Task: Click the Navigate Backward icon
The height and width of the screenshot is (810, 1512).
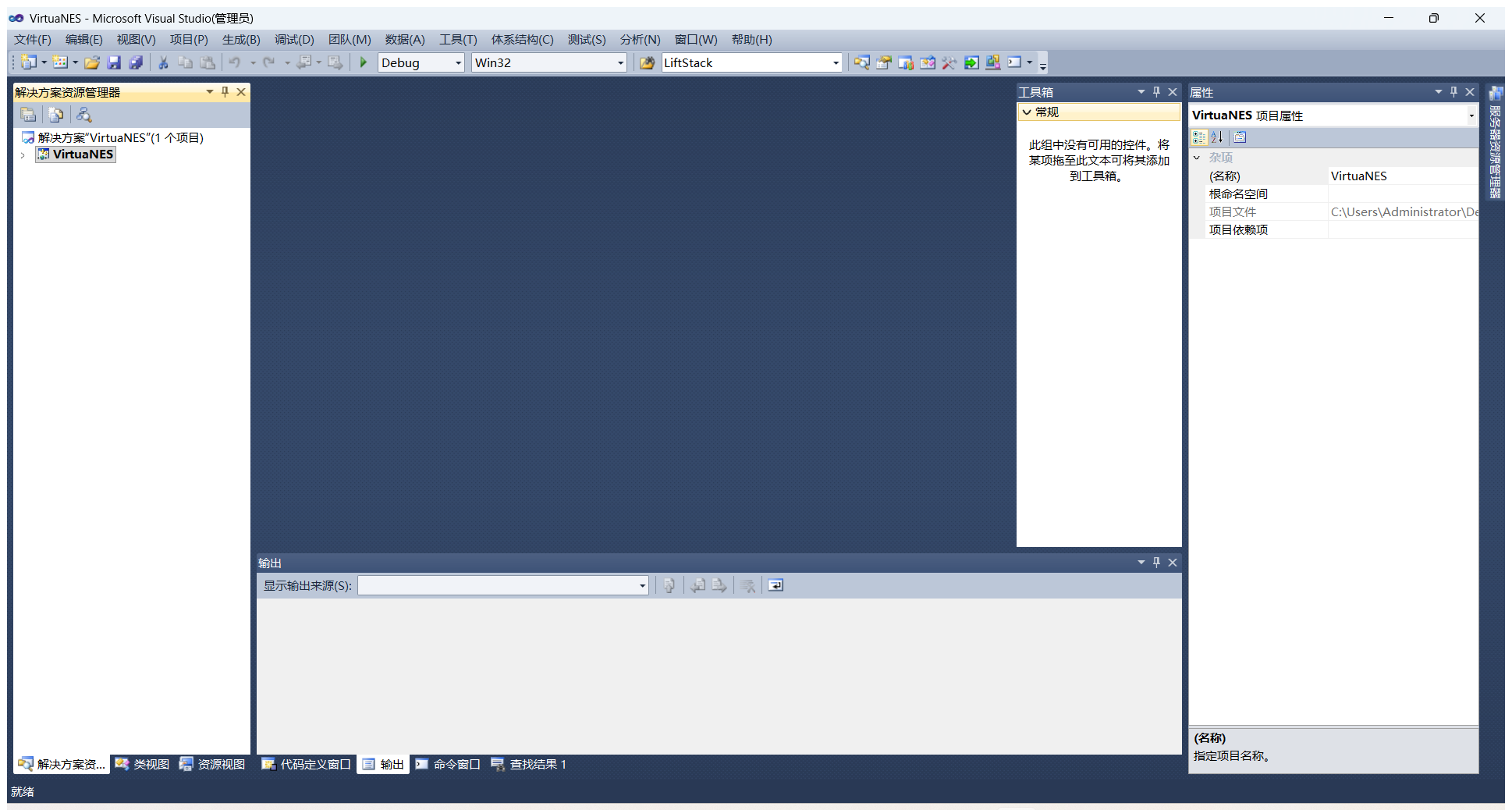Action: click(303, 62)
